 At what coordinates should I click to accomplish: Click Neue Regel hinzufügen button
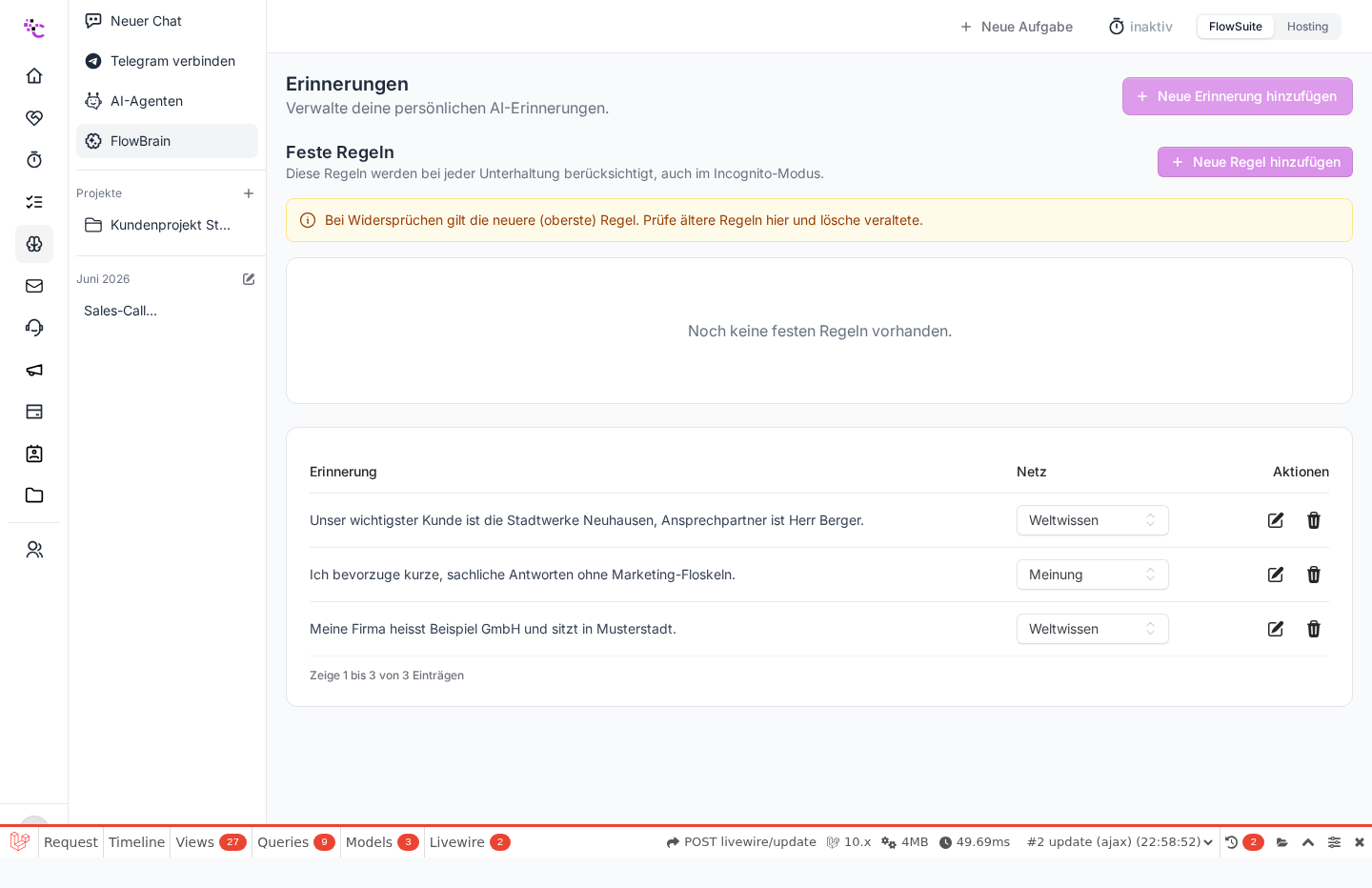pyautogui.click(x=1255, y=162)
